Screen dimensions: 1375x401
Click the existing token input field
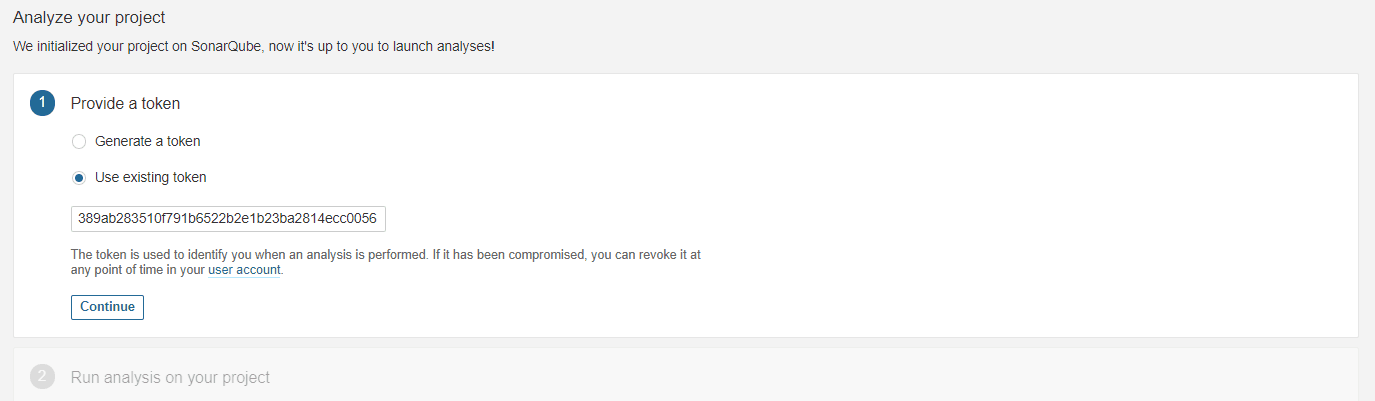(x=228, y=219)
